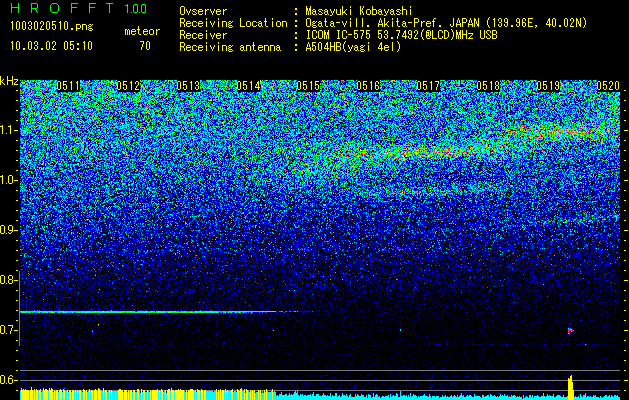This screenshot has height=400, width=629.
Task: Click the meteor count value 70
Action: point(145,46)
